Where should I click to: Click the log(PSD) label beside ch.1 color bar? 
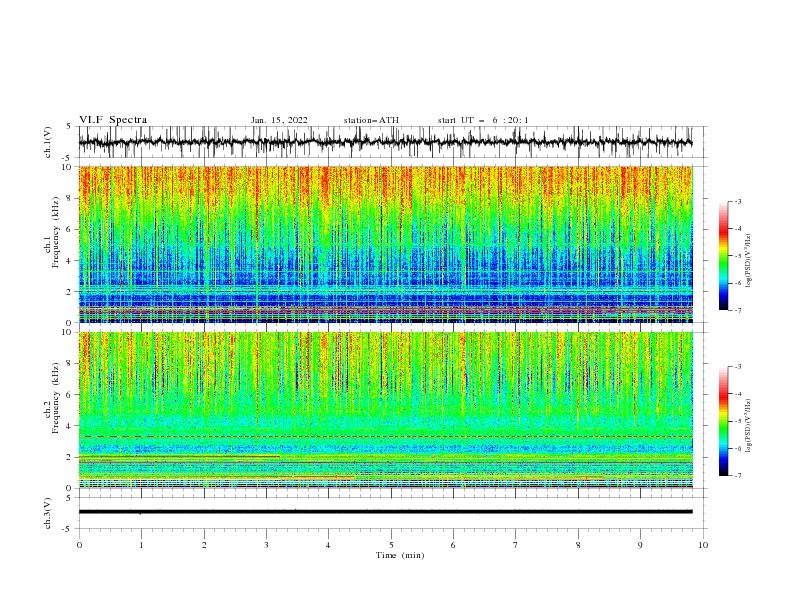click(x=749, y=261)
